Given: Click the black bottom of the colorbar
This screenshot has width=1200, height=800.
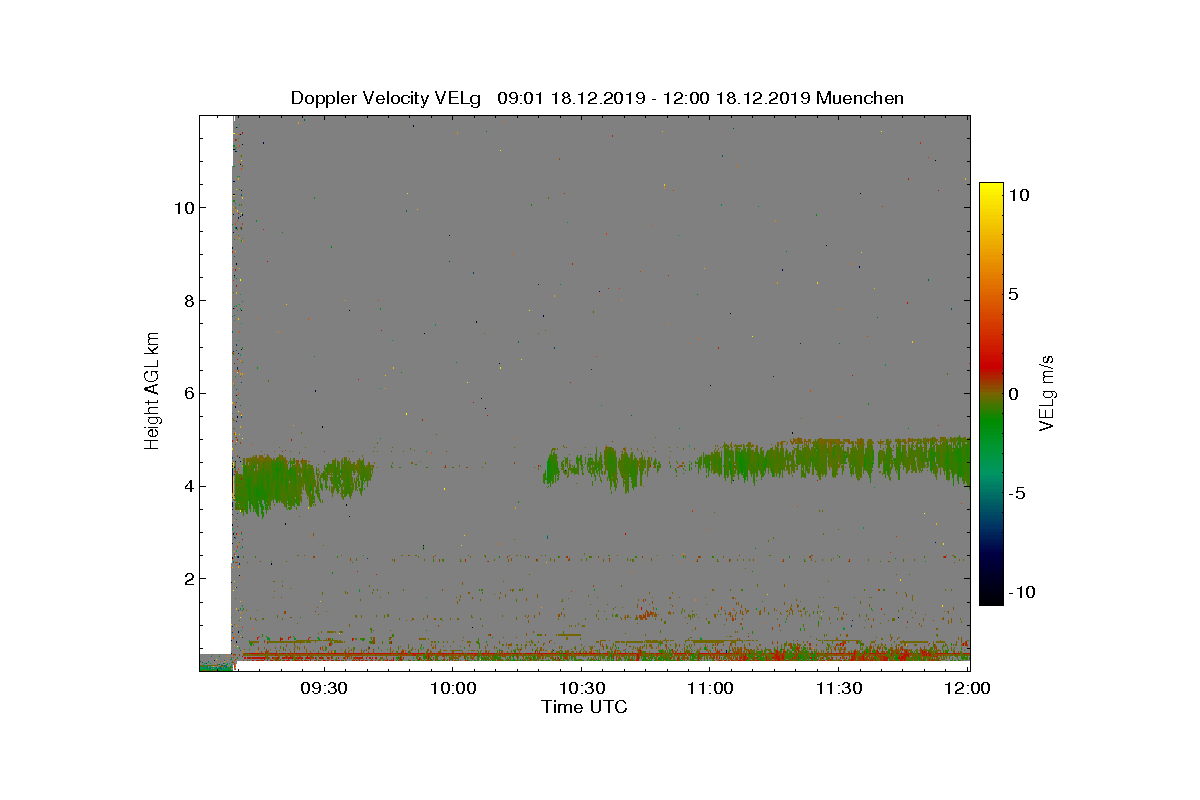Looking at the screenshot, I should point(991,595).
